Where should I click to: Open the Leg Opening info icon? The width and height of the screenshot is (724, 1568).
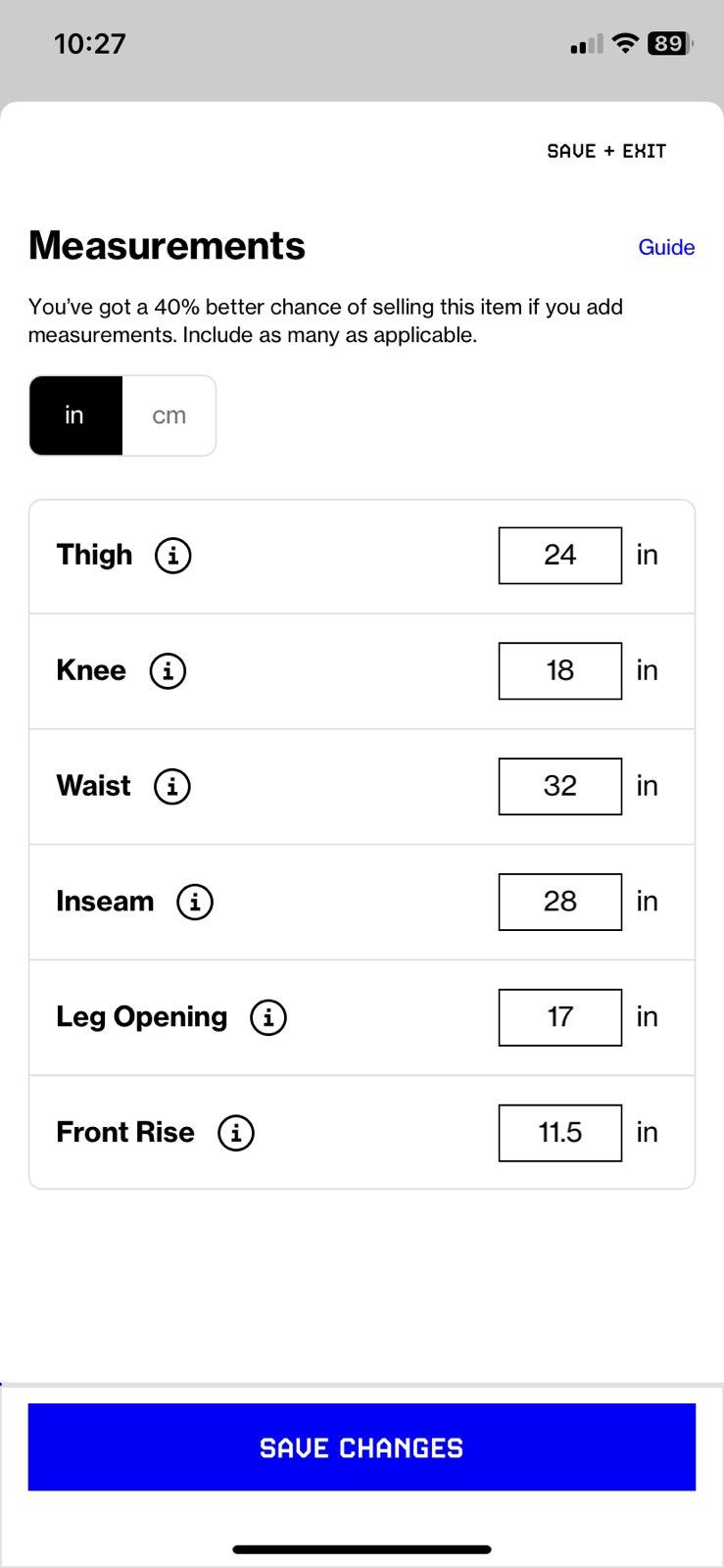pyautogui.click(x=268, y=1017)
